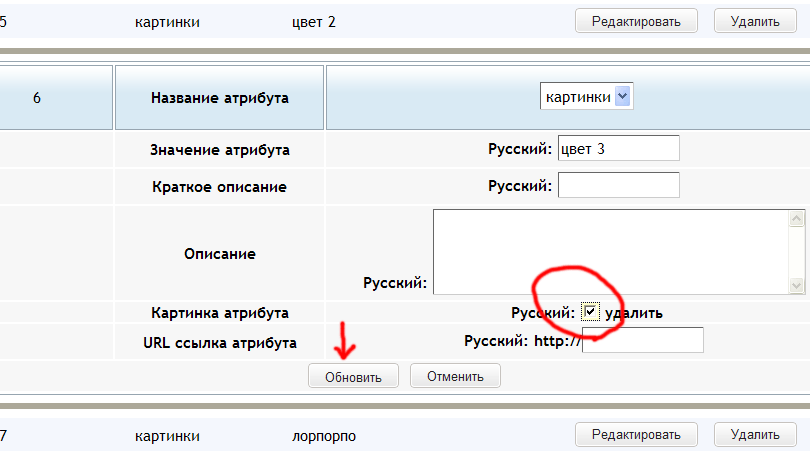
Task: Click the description textarea scroll up arrow
Action: [797, 219]
